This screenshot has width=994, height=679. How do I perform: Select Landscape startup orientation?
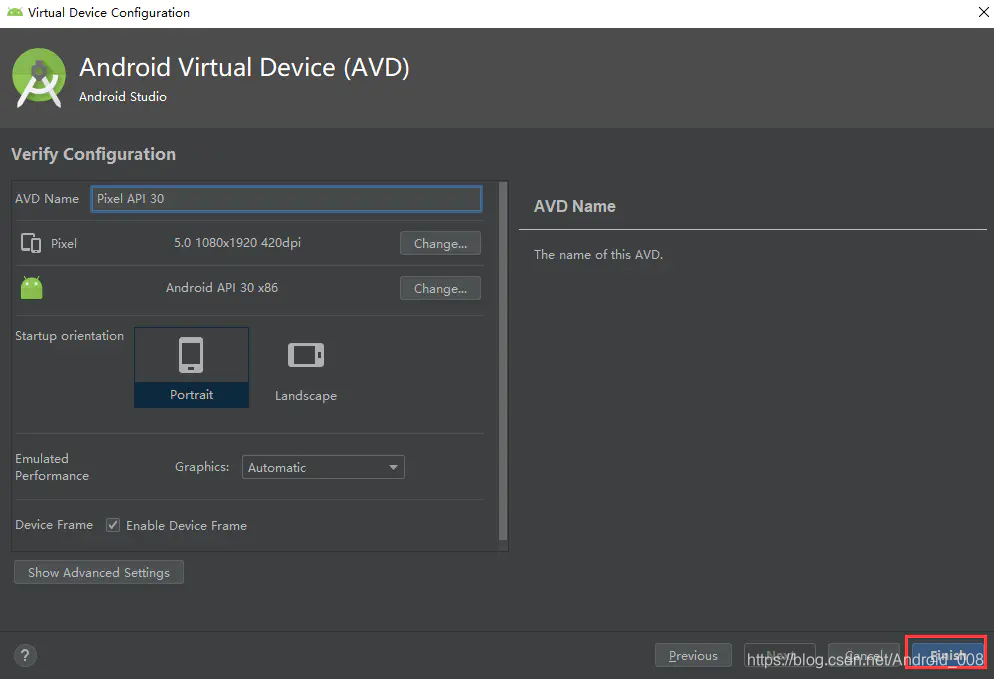point(306,368)
